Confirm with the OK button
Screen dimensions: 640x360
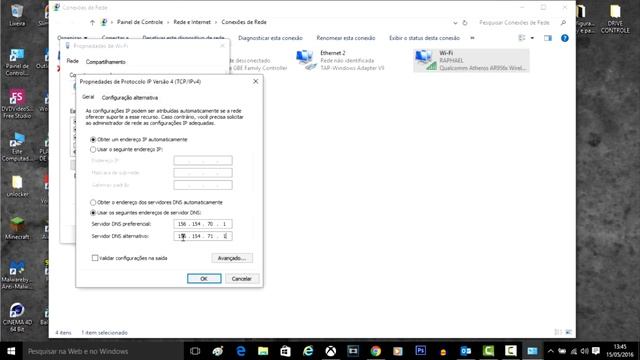[204, 278]
